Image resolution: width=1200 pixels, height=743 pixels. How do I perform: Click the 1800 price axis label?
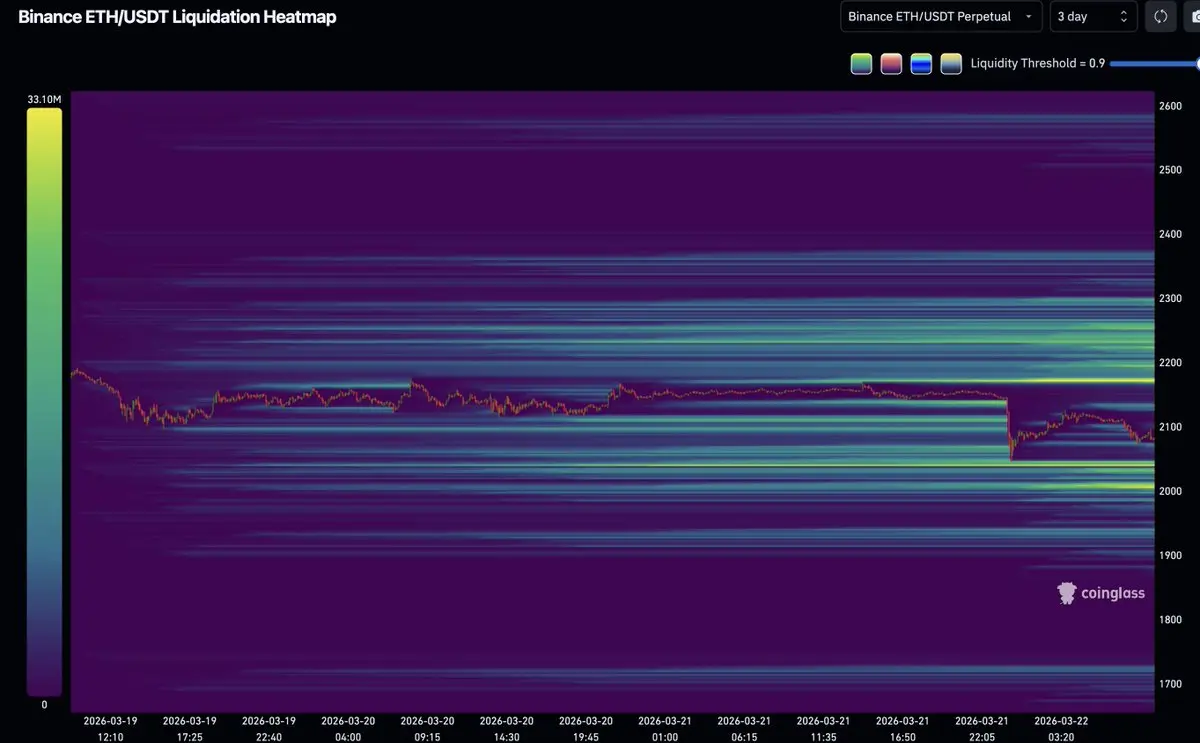(1170, 620)
